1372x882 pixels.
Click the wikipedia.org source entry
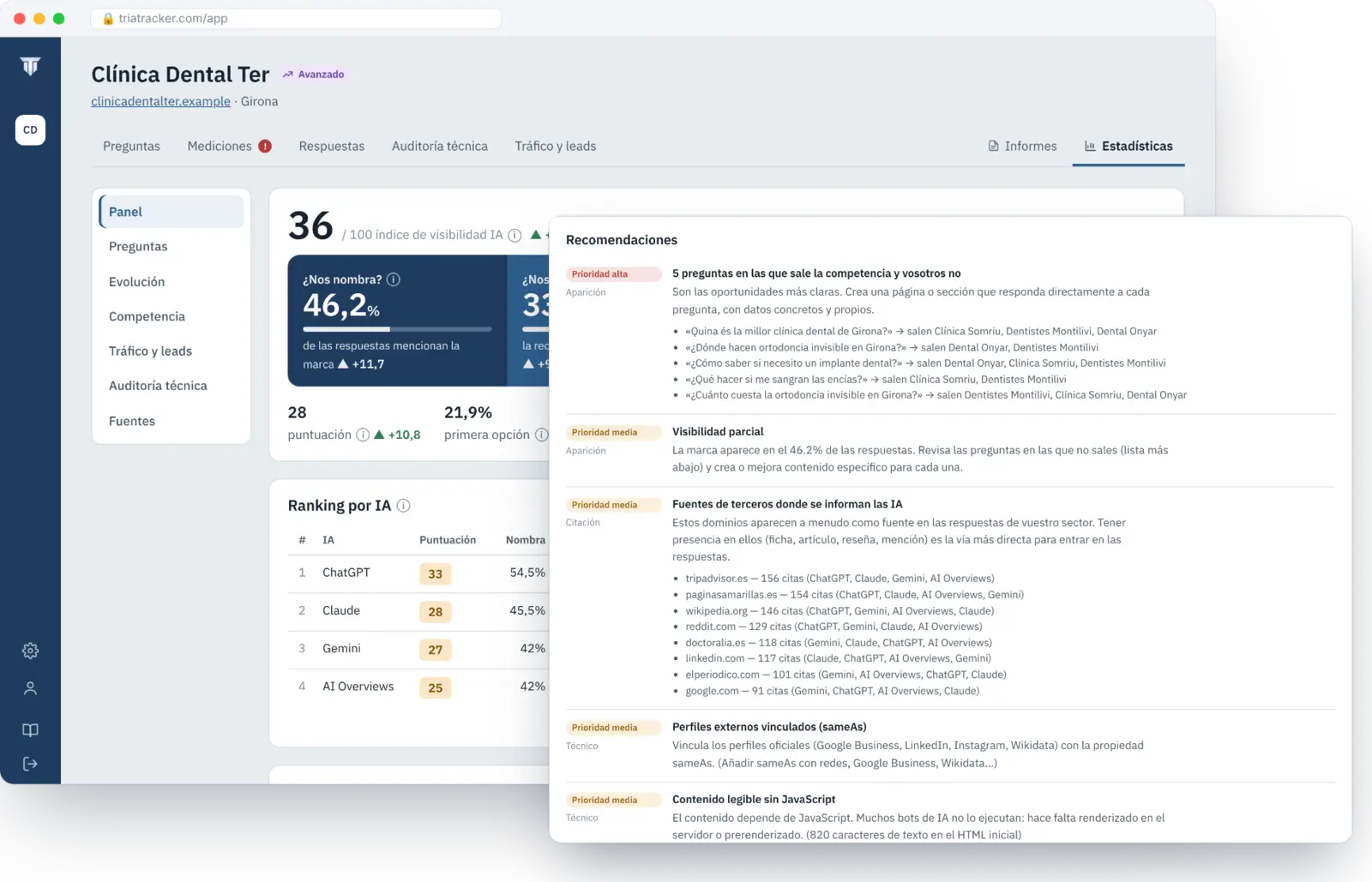839,611
